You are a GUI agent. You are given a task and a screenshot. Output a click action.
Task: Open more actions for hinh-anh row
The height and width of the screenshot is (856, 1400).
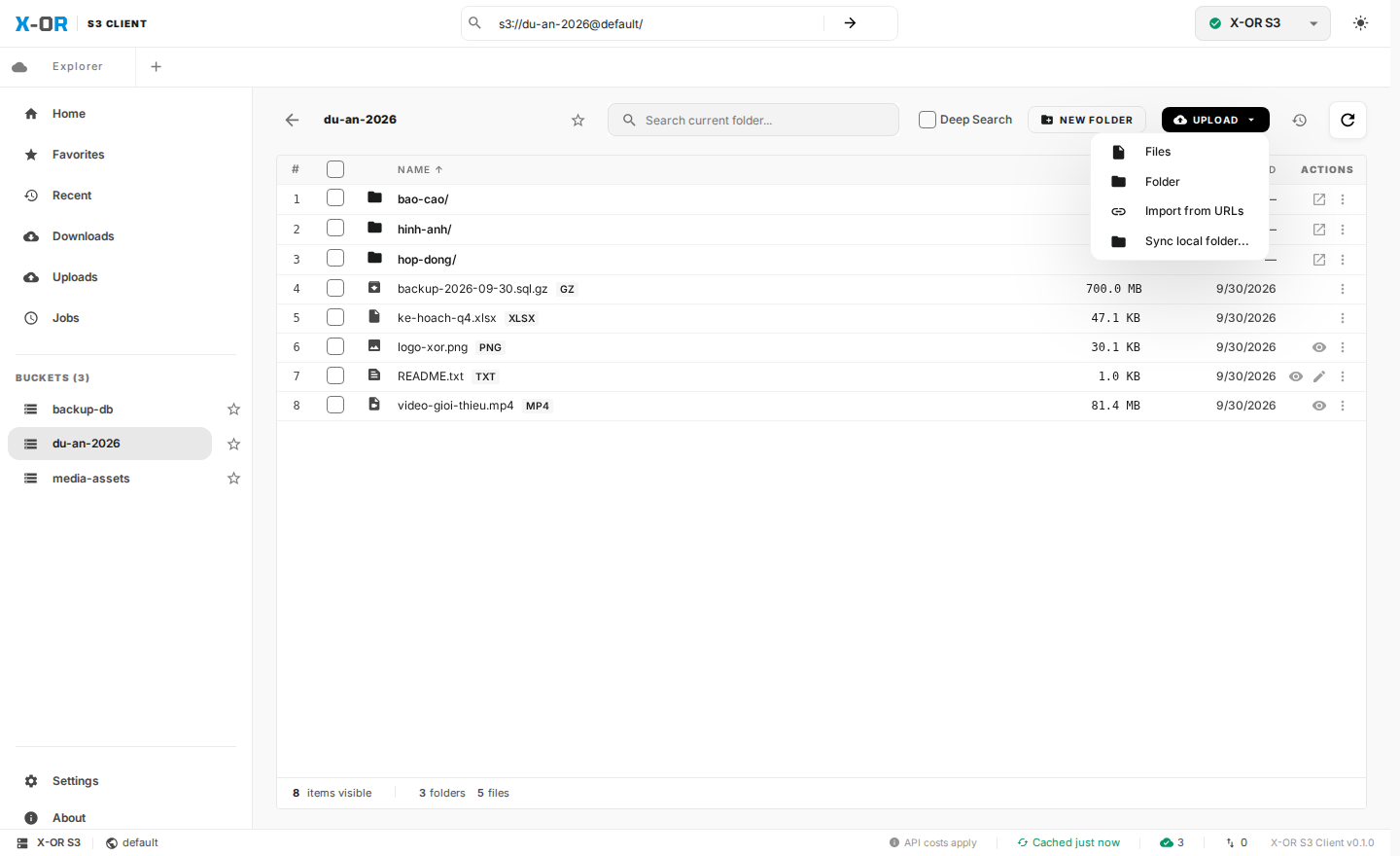click(x=1343, y=230)
